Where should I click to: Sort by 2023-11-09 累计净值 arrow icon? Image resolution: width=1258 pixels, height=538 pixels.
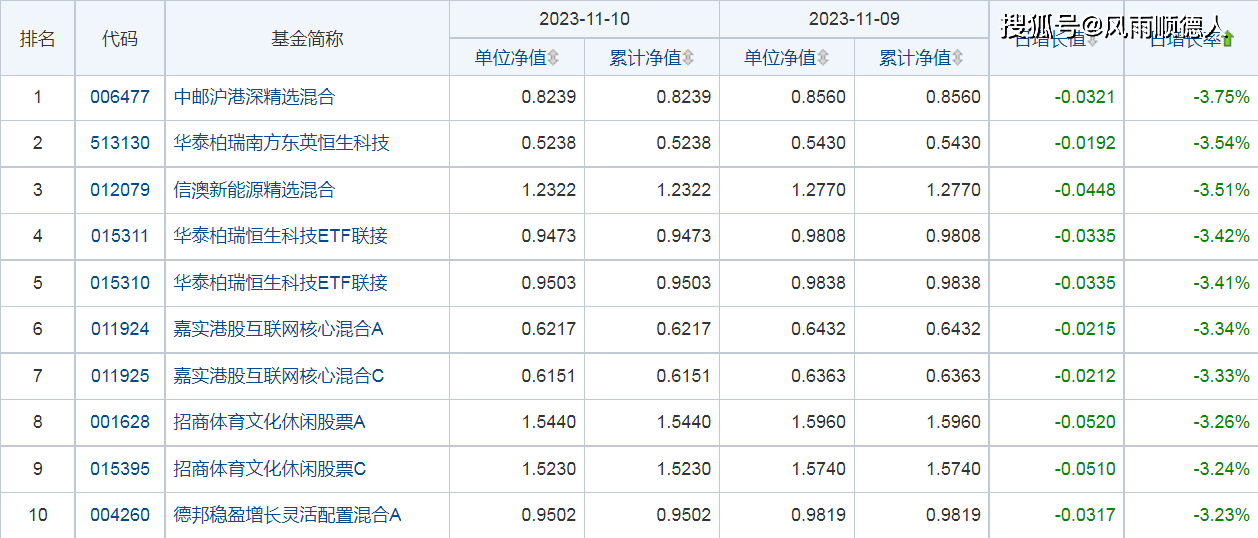tap(958, 58)
